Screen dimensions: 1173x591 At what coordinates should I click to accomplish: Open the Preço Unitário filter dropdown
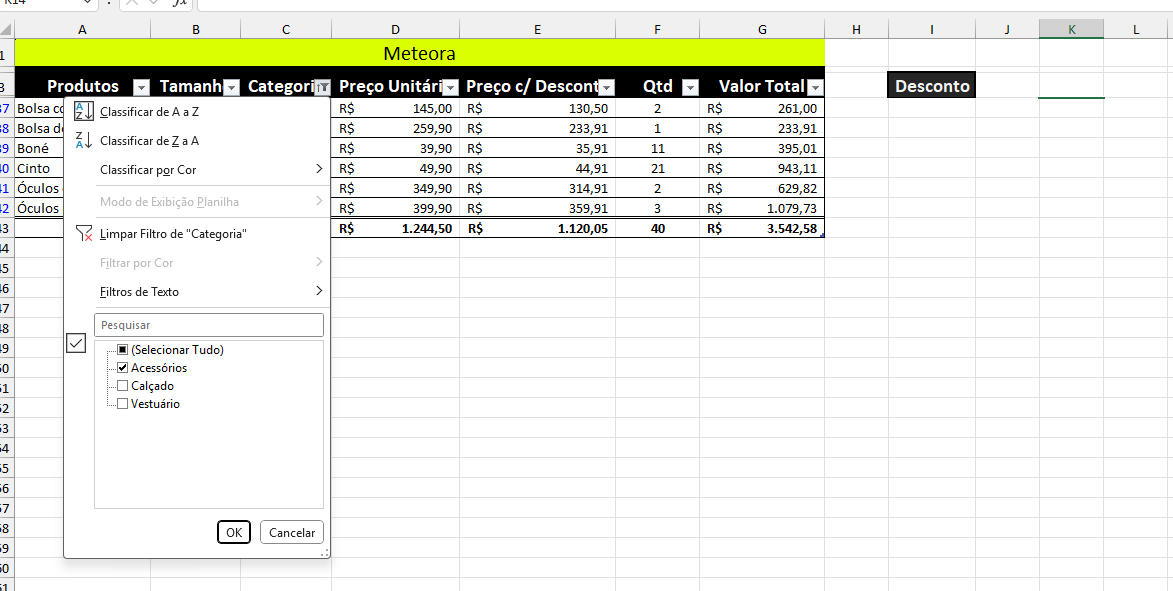tap(450, 88)
